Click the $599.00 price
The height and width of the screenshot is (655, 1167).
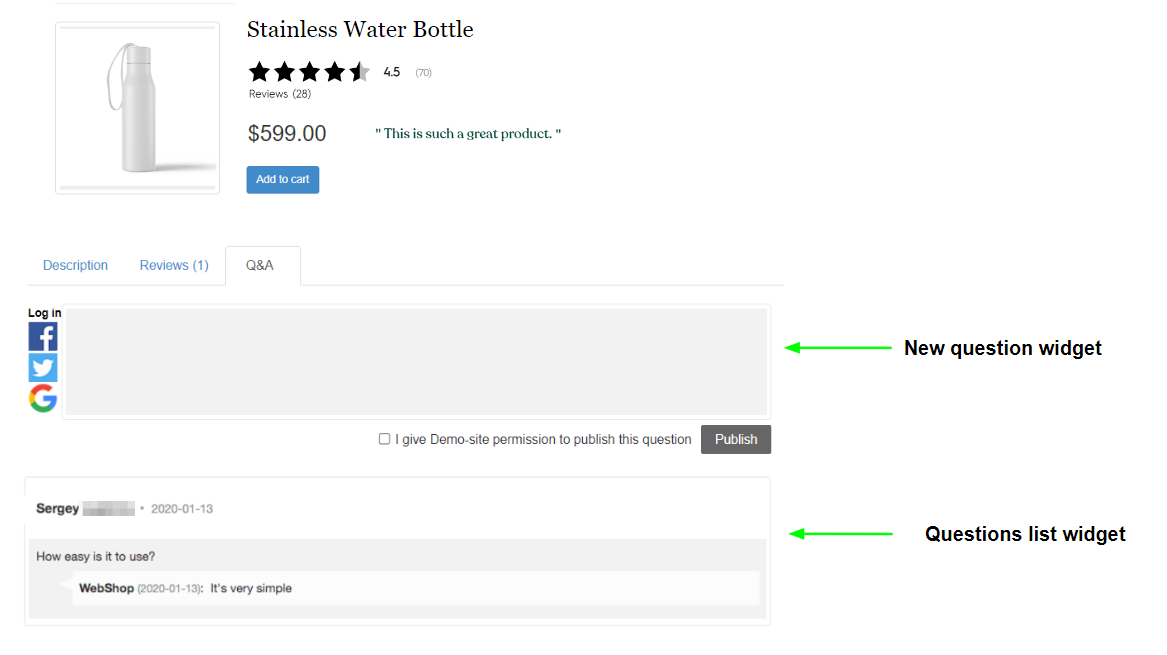287,134
